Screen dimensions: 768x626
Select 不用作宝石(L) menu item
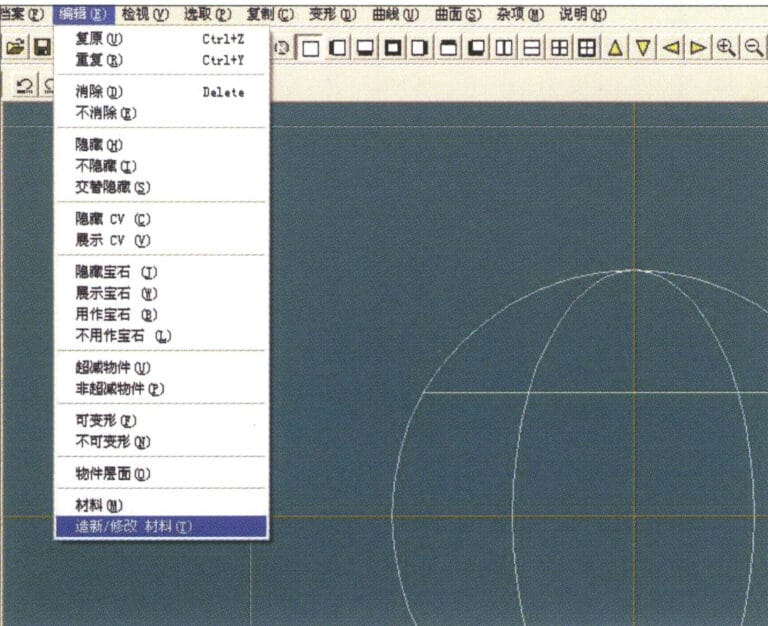point(161,336)
